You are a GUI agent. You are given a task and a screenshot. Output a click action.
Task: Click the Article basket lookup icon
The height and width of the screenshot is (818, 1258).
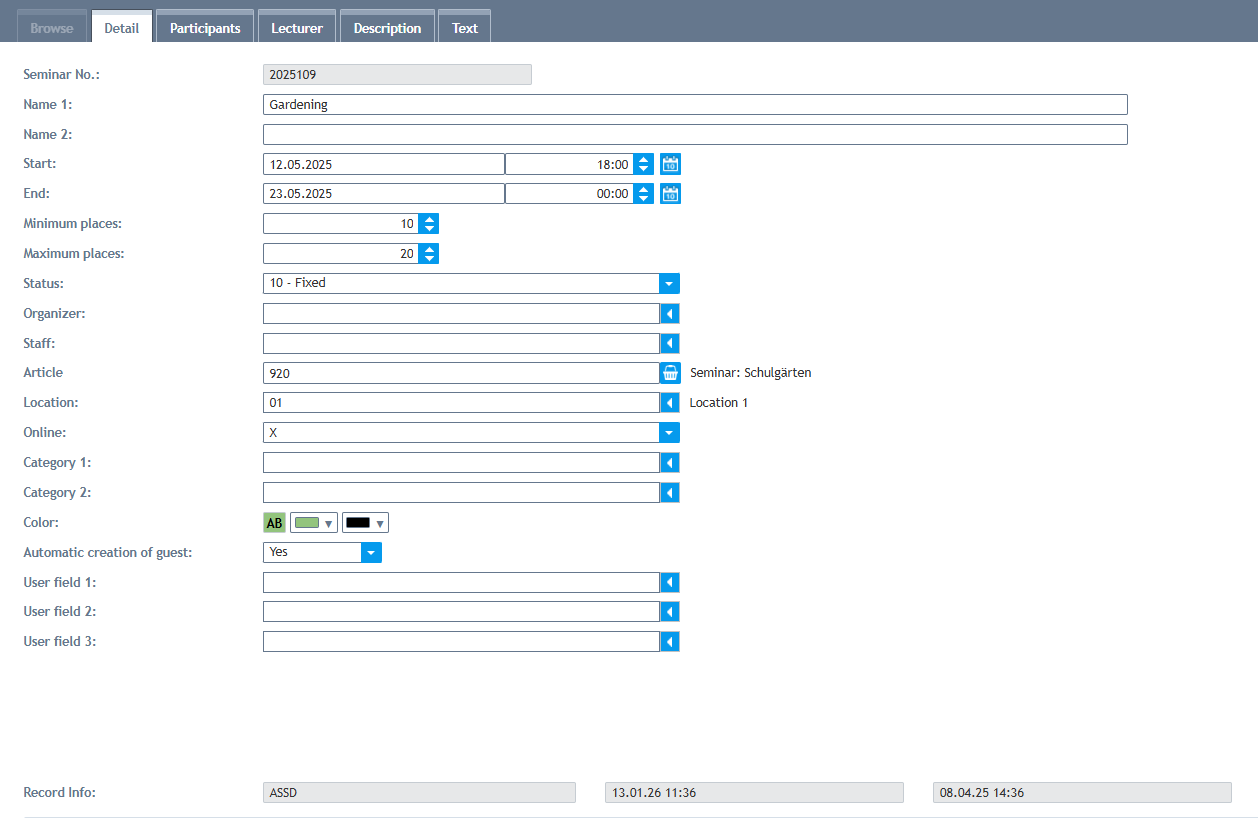(670, 373)
